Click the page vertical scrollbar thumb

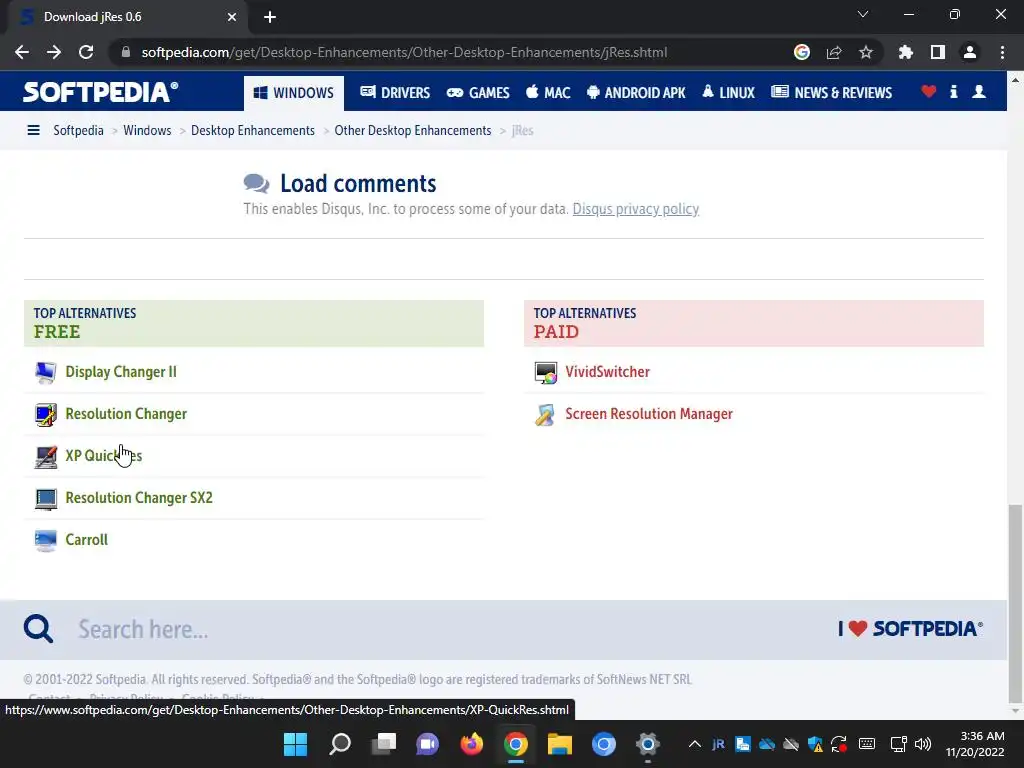(x=1015, y=602)
